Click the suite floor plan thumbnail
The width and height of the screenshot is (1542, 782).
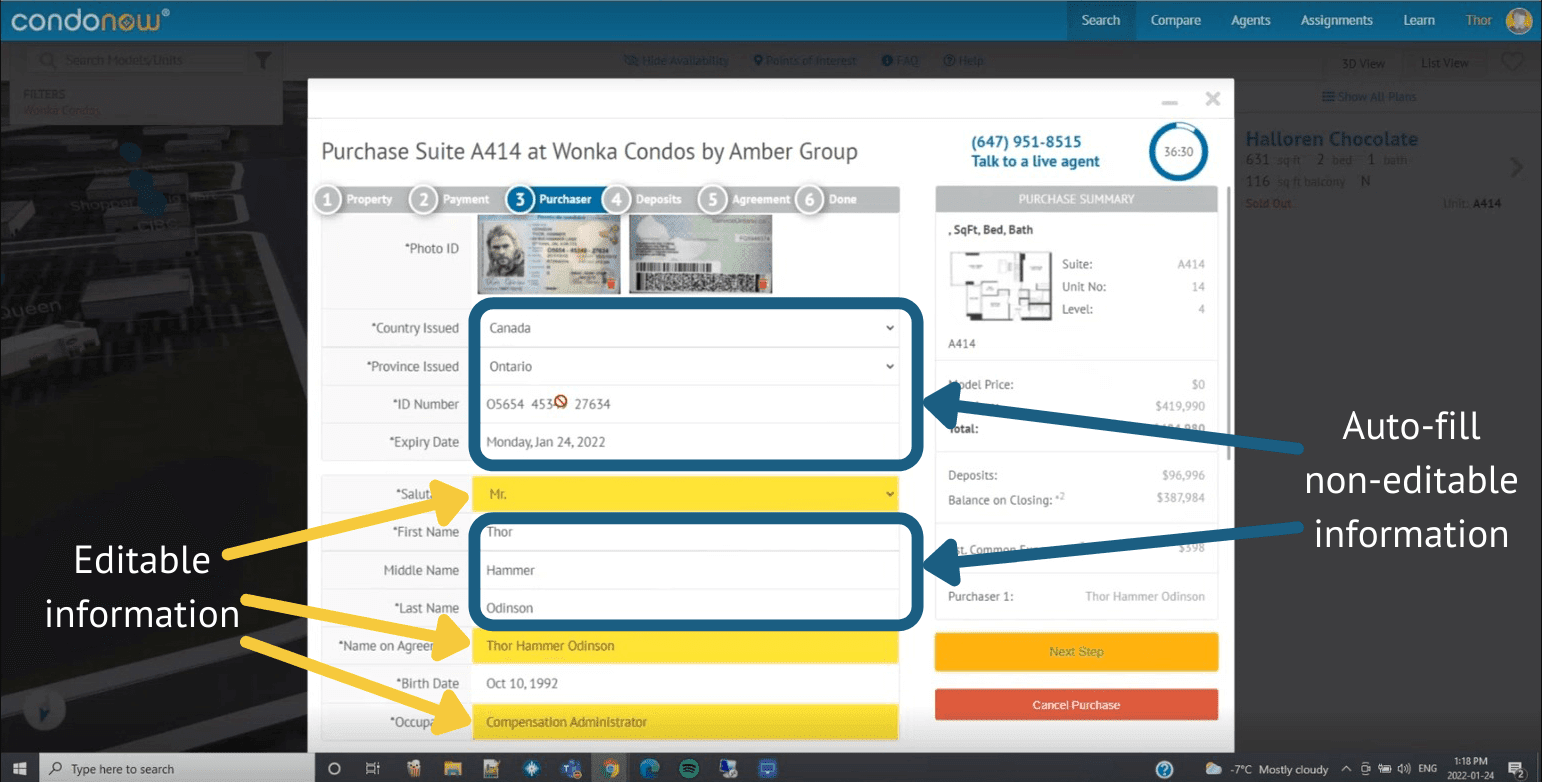coord(1001,285)
